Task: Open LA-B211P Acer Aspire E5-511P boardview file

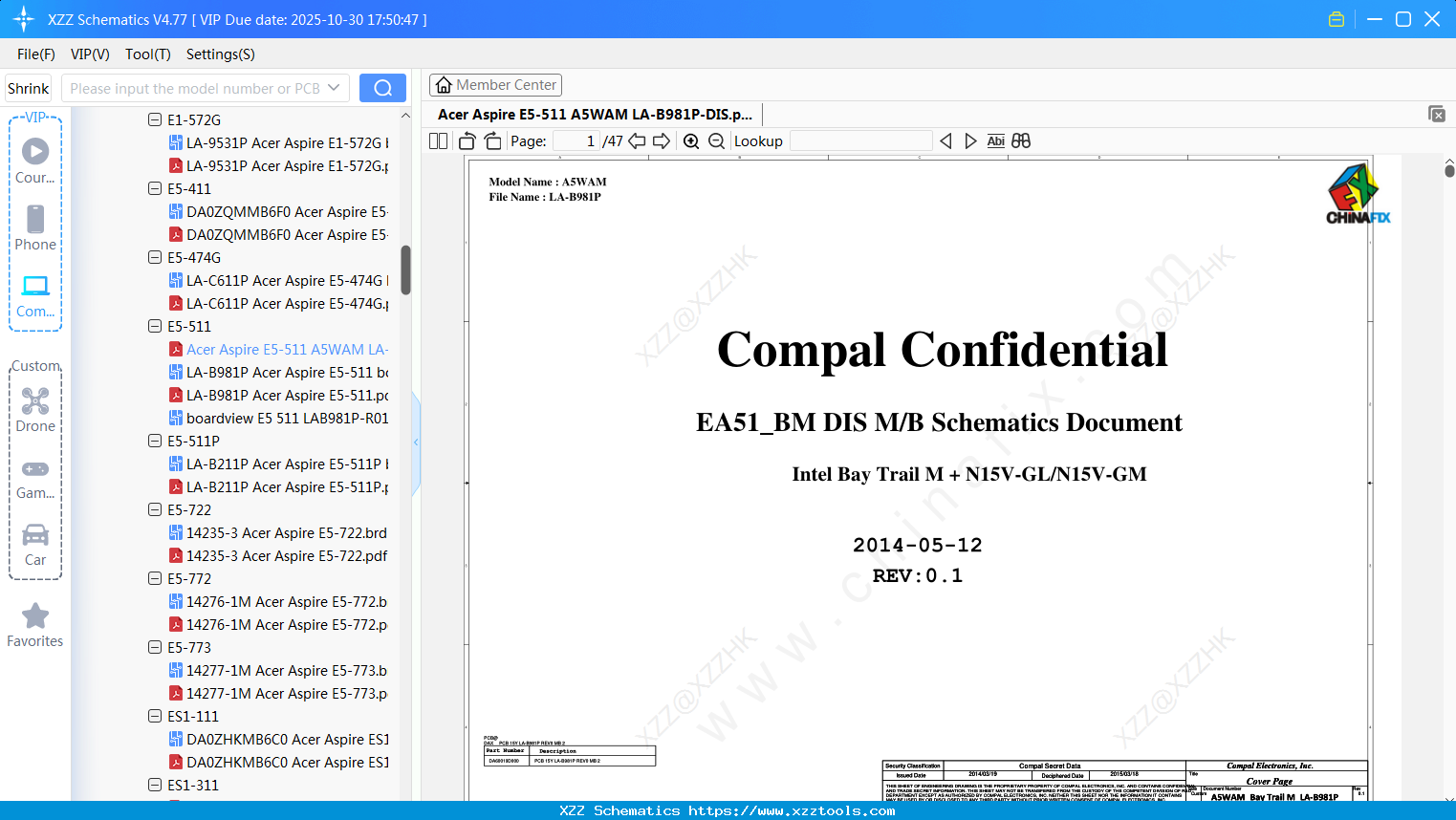Action: (278, 464)
